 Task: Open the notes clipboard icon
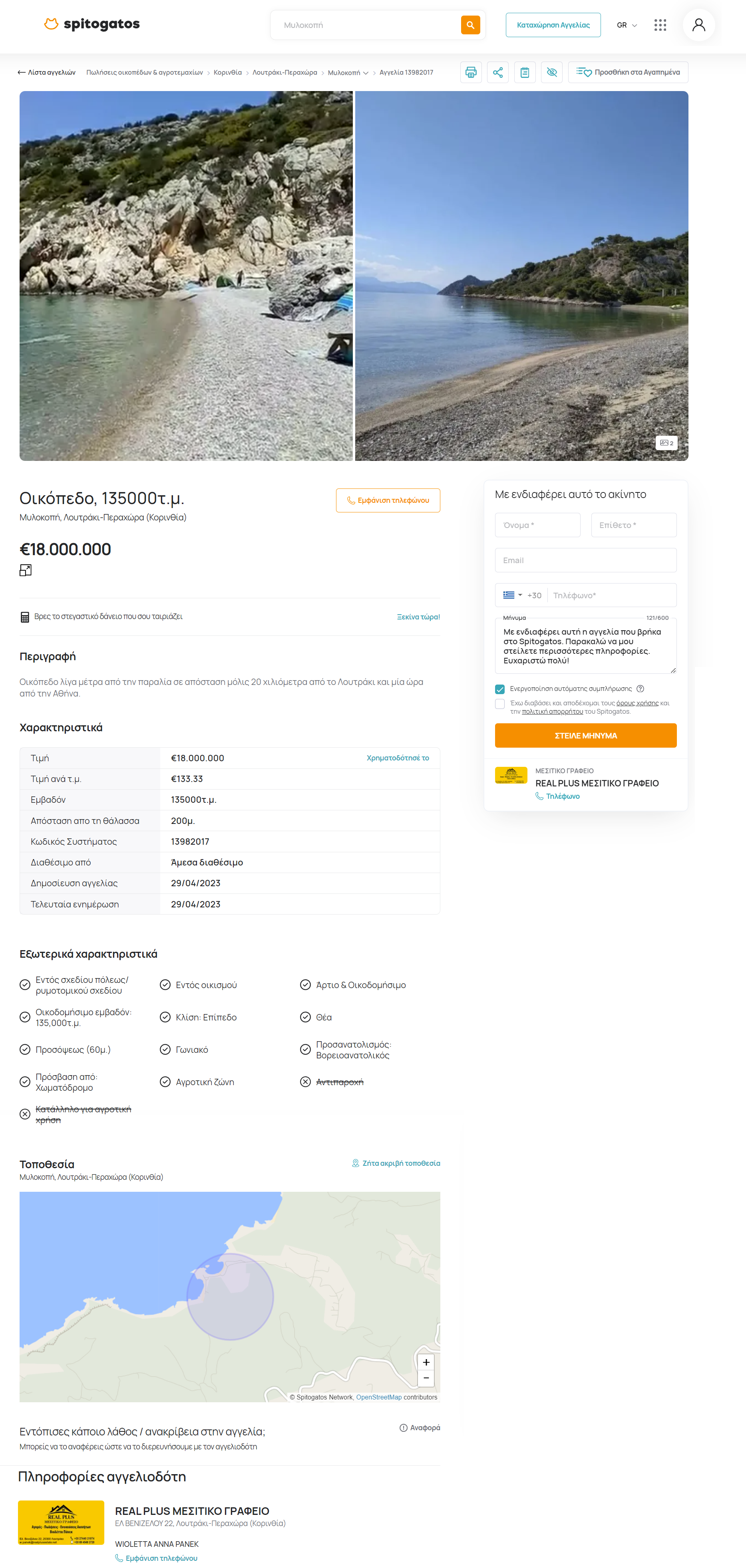[x=524, y=72]
